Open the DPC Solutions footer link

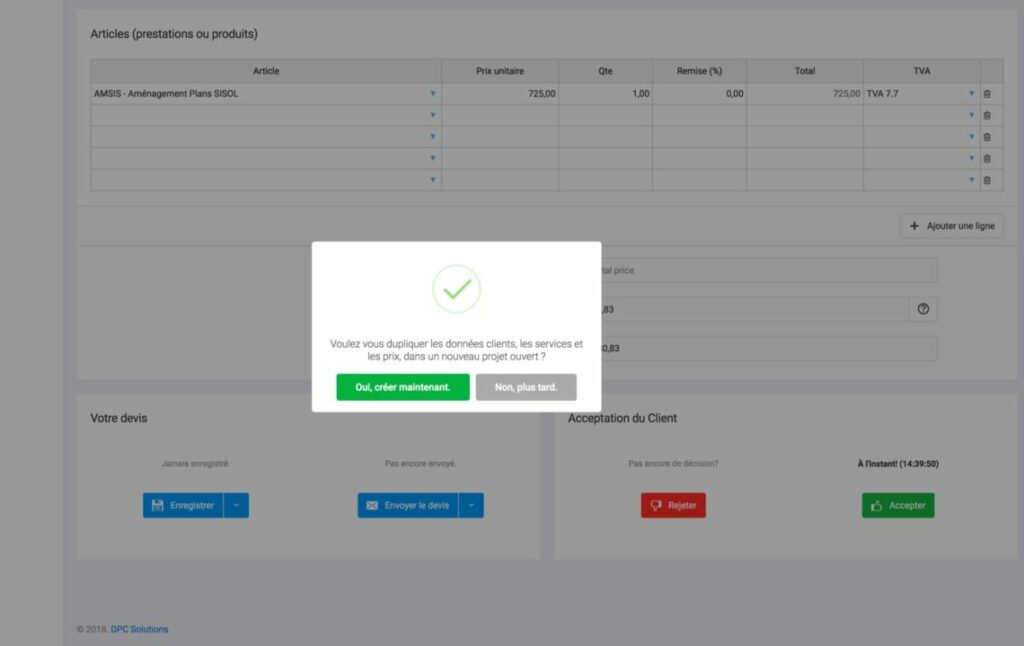tap(139, 629)
